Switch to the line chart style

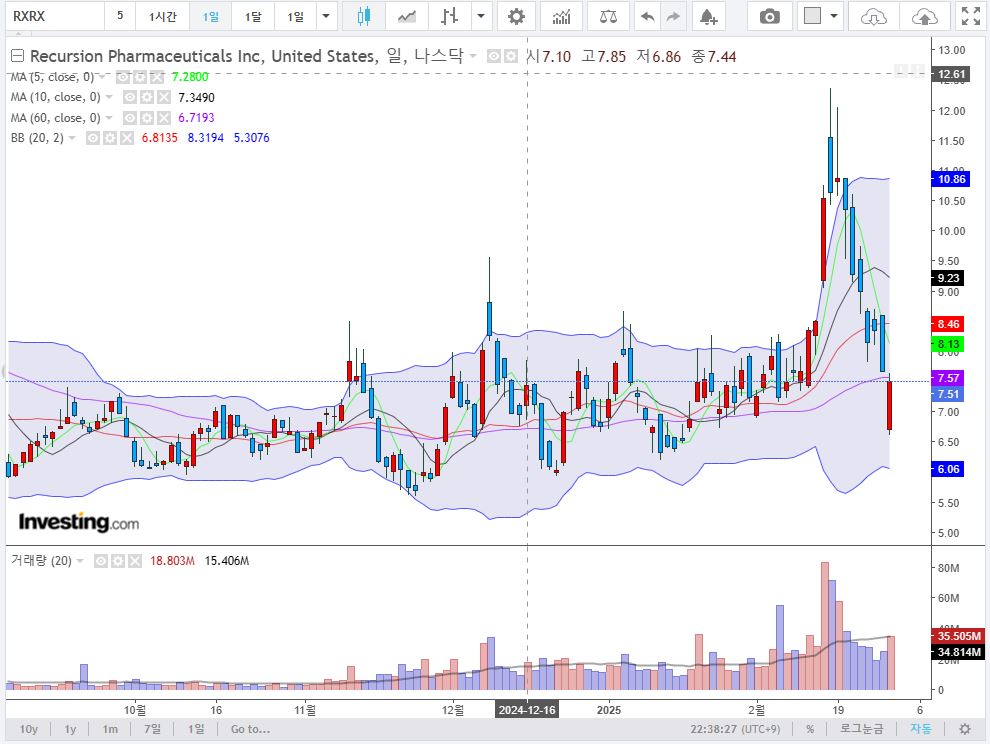407,16
